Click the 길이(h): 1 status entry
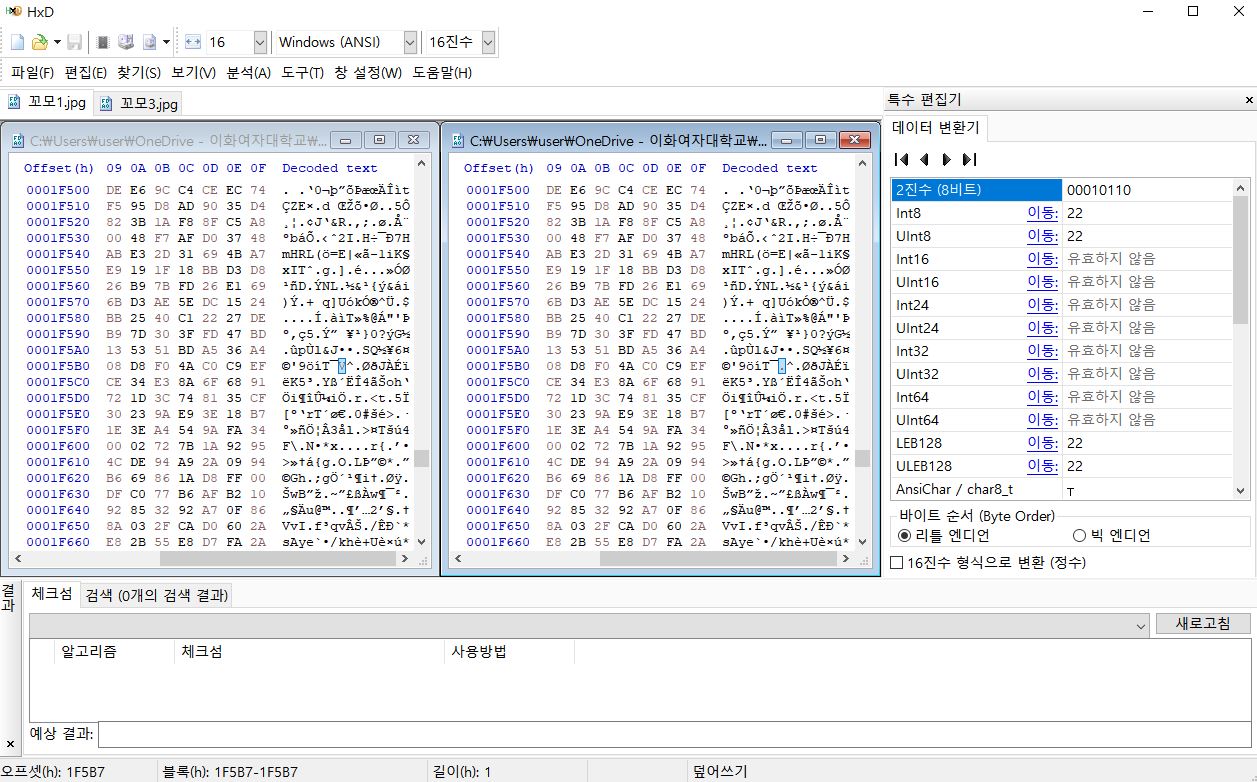The image size is (1257, 782). click(462, 772)
